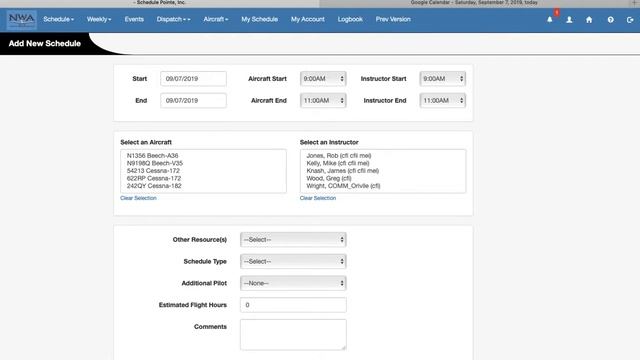
Task: Click the End date field
Action: (193, 100)
